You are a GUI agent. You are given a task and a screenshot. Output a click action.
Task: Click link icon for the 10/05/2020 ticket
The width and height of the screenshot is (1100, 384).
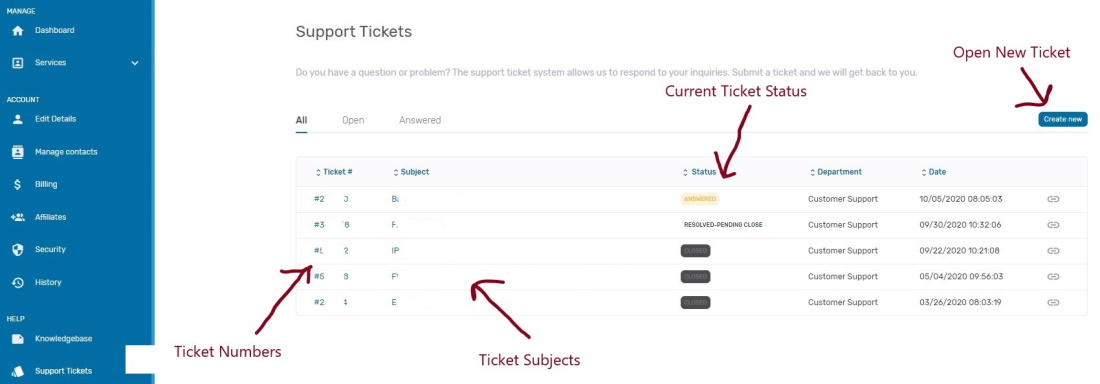click(1053, 199)
